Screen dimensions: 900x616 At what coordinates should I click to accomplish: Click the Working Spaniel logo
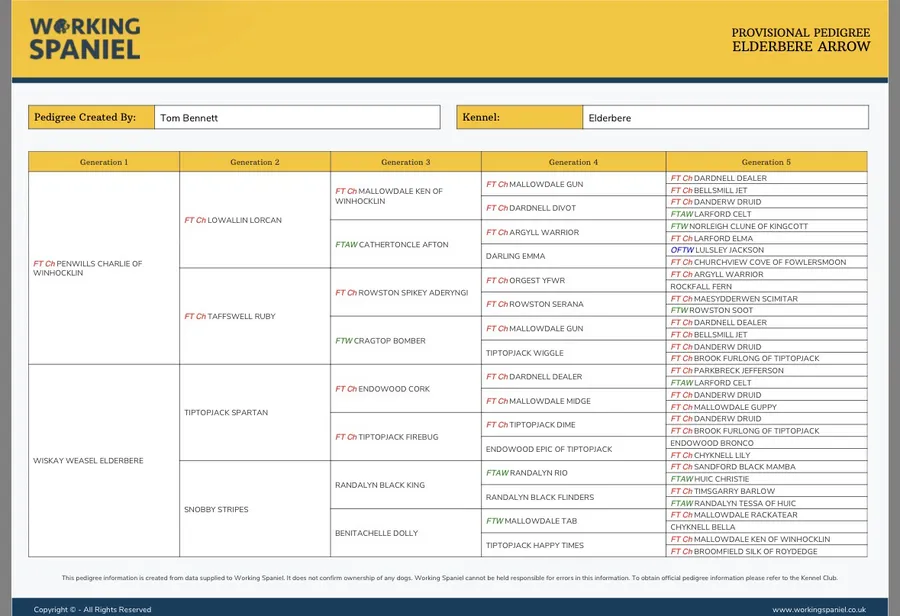85,39
